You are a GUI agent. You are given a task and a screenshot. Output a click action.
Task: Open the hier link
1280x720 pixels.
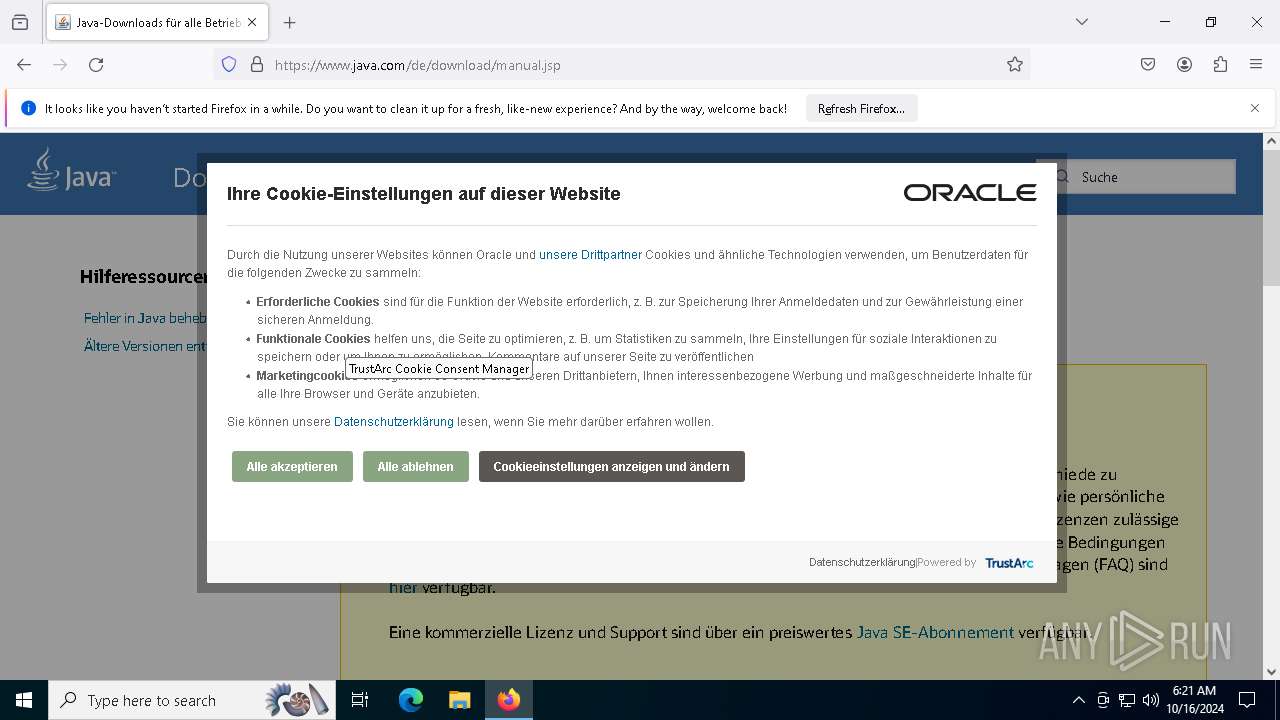[x=403, y=588]
